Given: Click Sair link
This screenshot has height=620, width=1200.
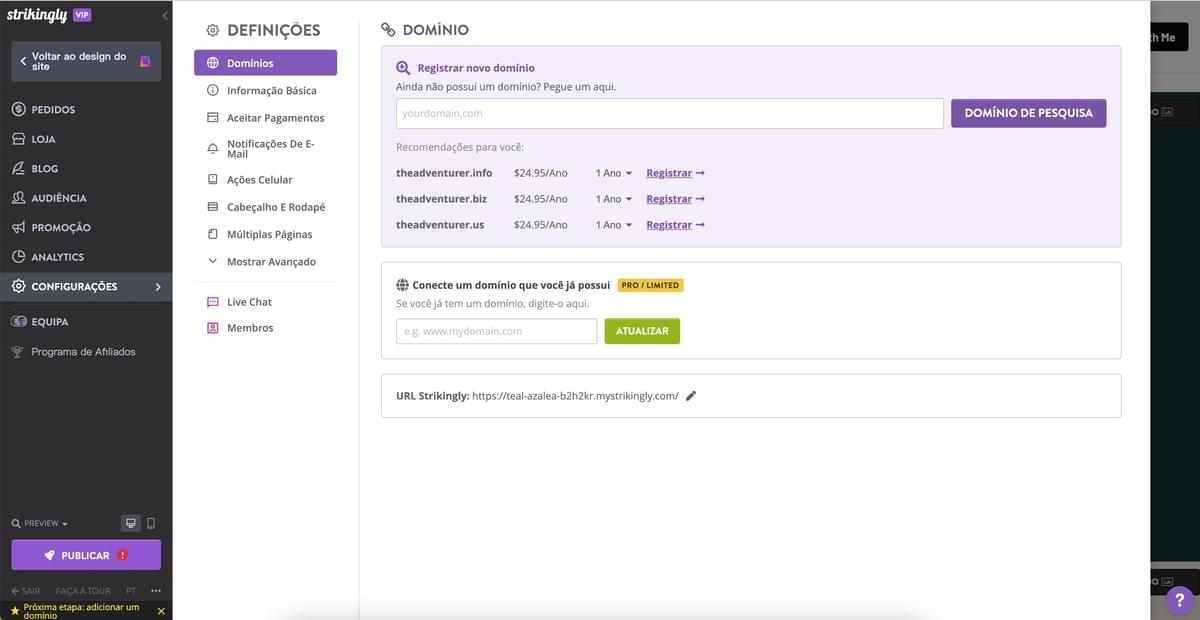Looking at the screenshot, I should tap(25, 591).
